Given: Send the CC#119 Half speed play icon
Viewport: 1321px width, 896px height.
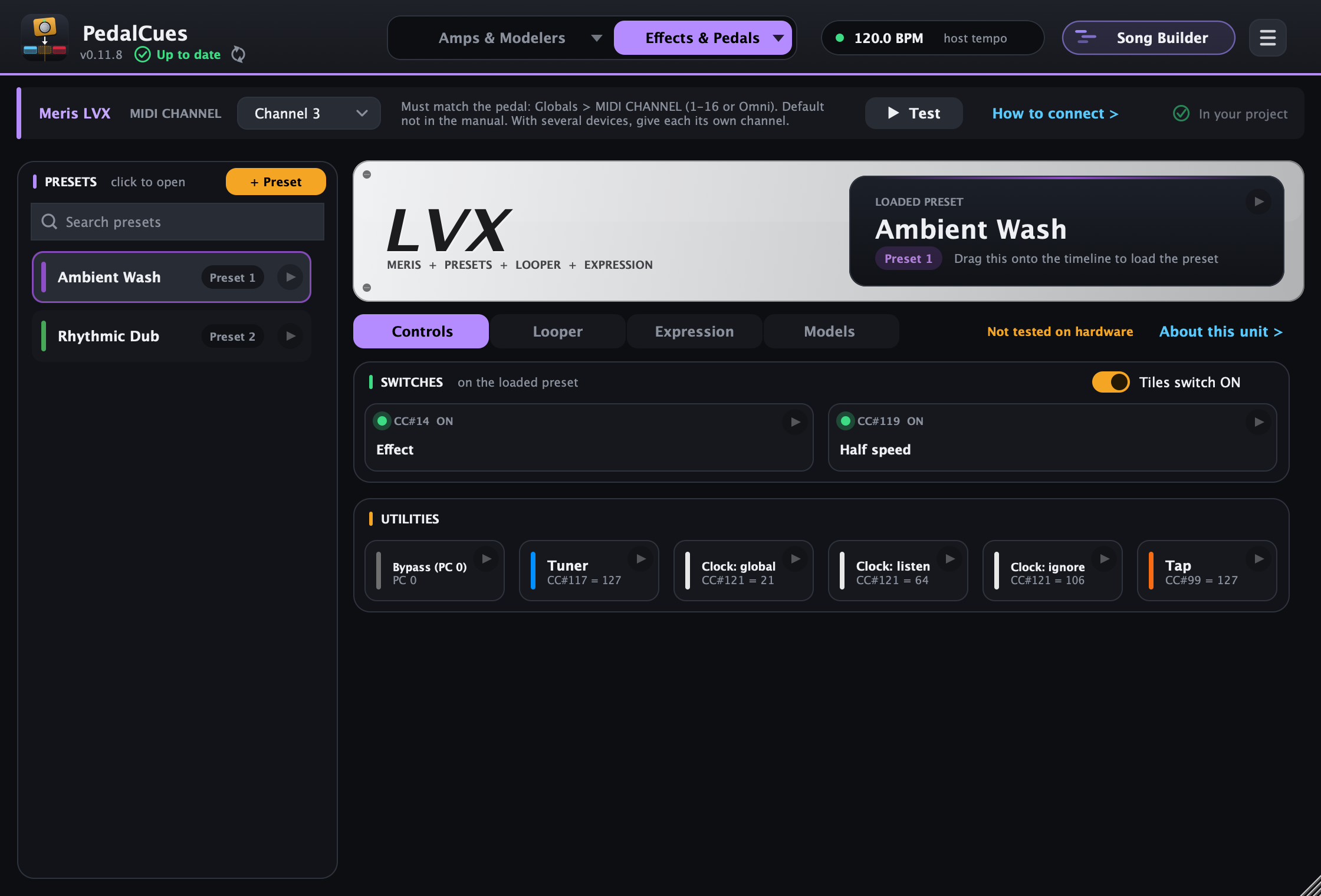Looking at the screenshot, I should pyautogui.click(x=1258, y=421).
